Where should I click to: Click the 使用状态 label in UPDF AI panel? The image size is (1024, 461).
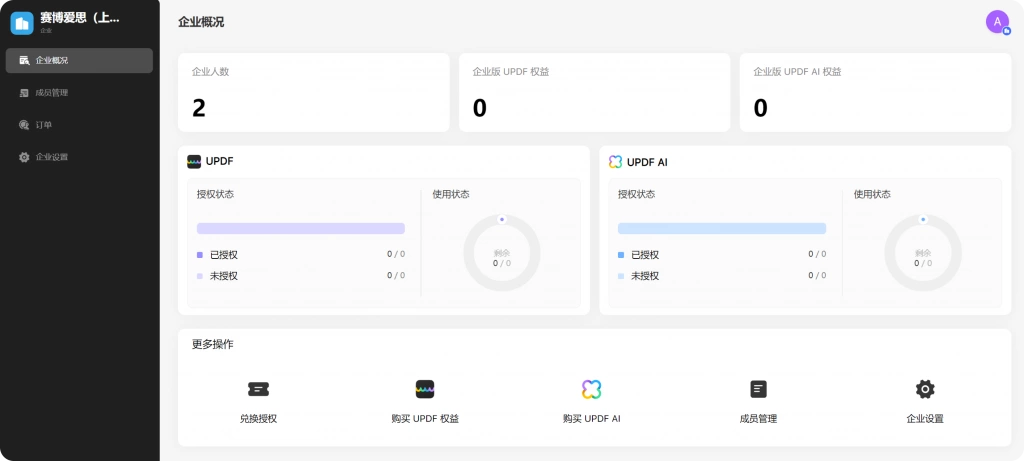(x=872, y=194)
